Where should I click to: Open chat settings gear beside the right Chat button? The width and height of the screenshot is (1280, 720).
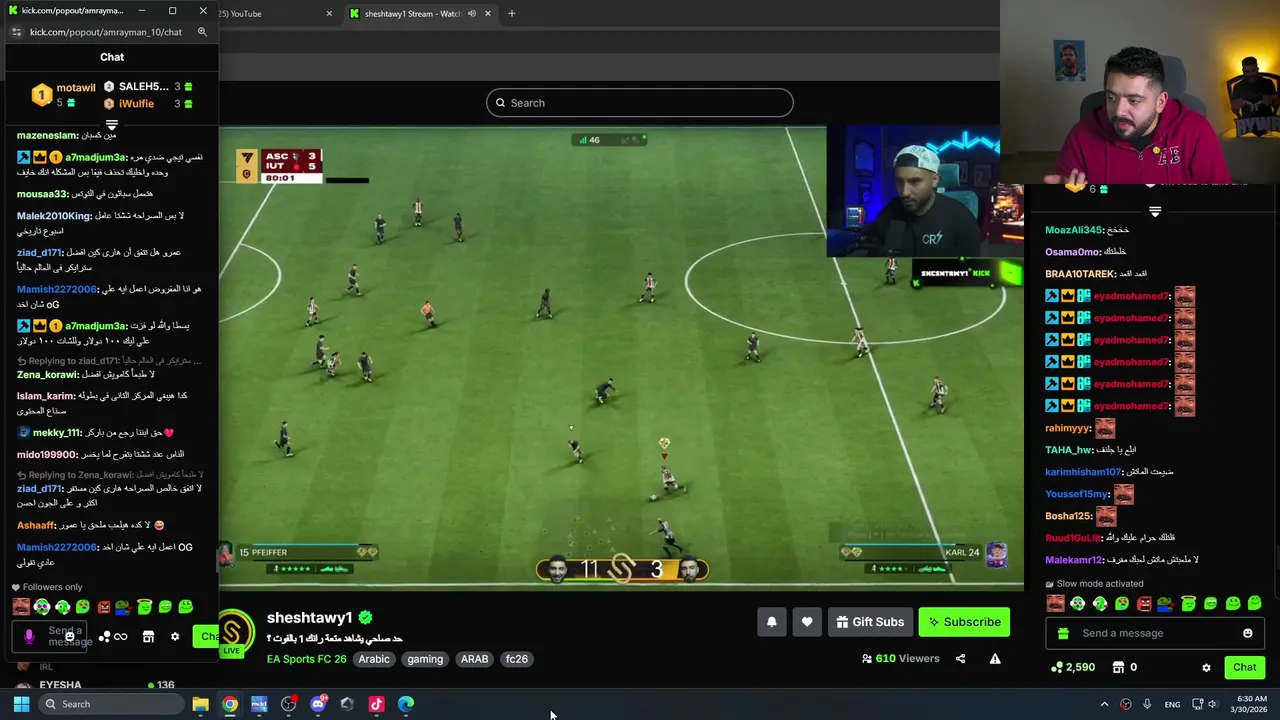click(1206, 667)
